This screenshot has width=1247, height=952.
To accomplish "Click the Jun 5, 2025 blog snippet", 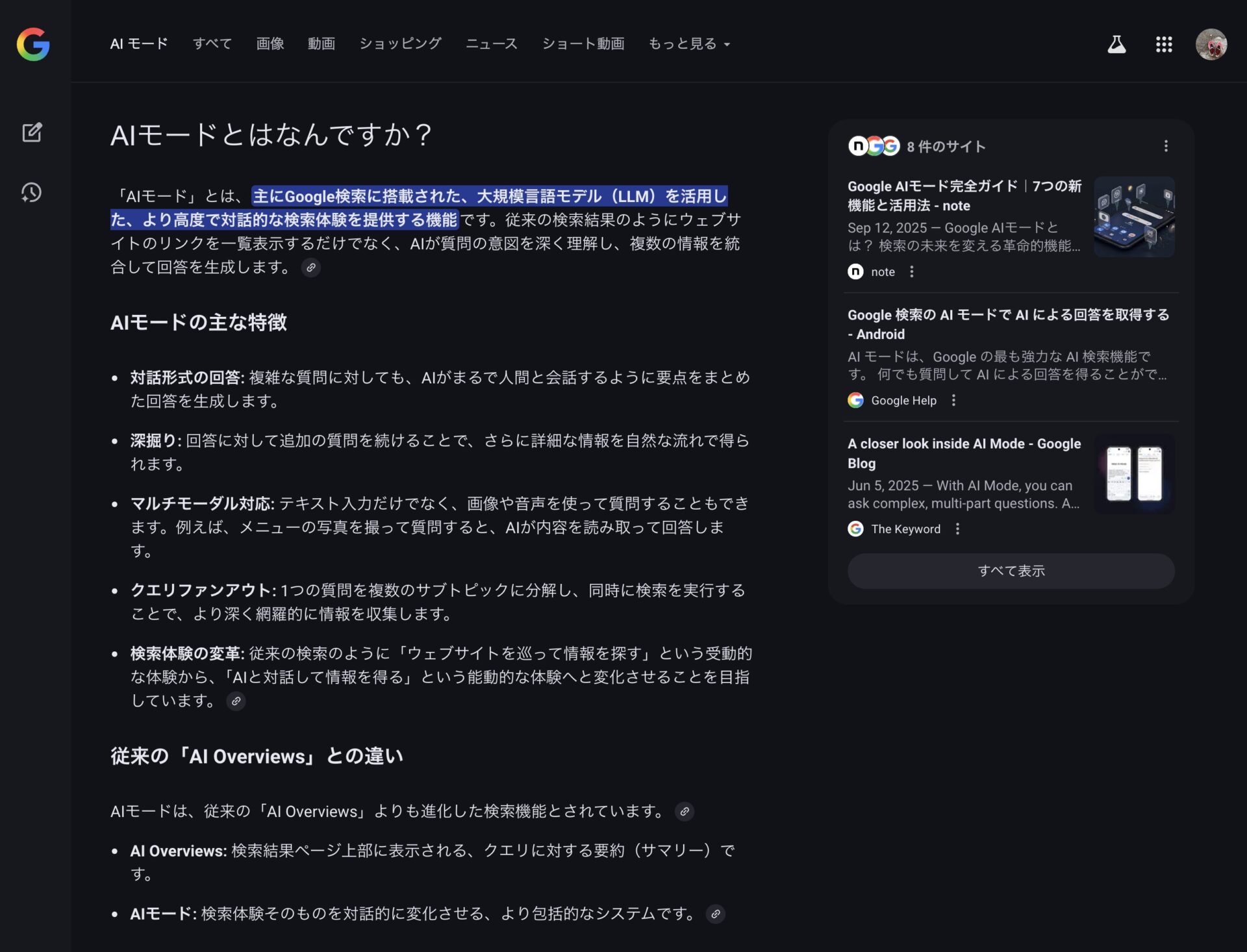I will coord(964,494).
